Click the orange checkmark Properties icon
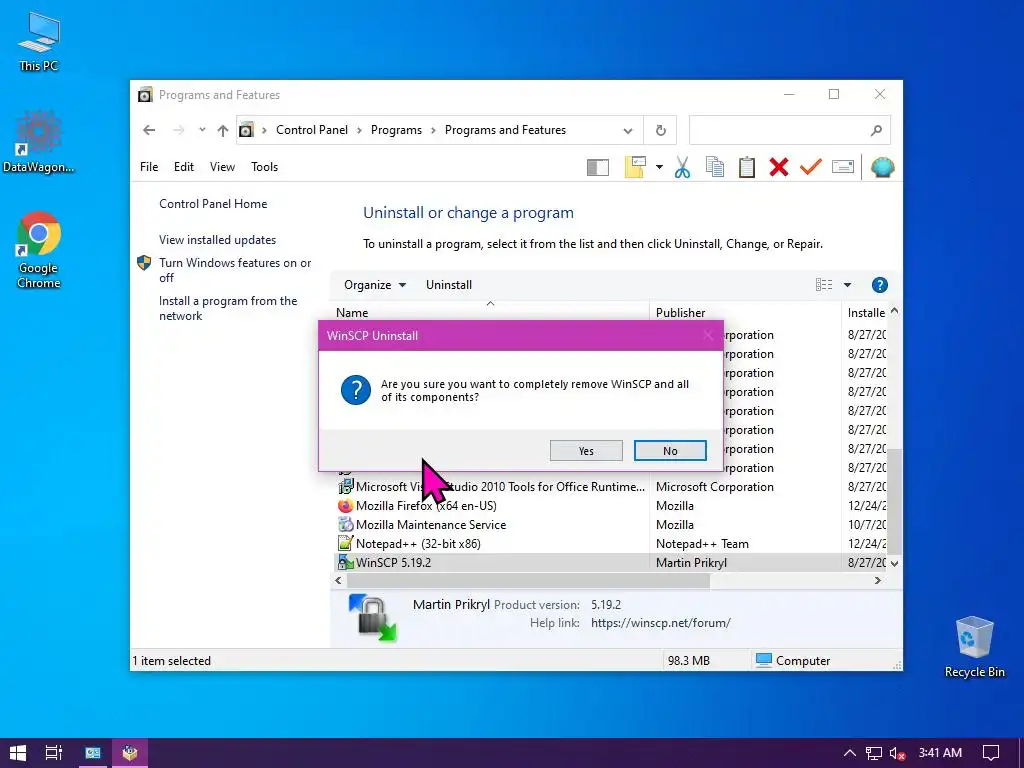Screen dimensions: 1024x768 pos(810,167)
